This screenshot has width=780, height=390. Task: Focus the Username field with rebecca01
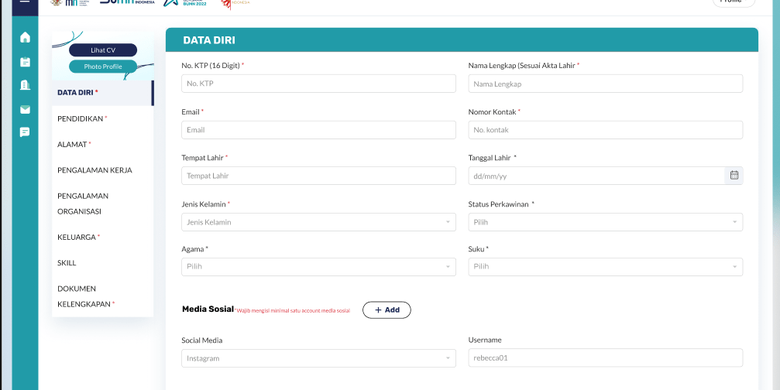(605, 358)
